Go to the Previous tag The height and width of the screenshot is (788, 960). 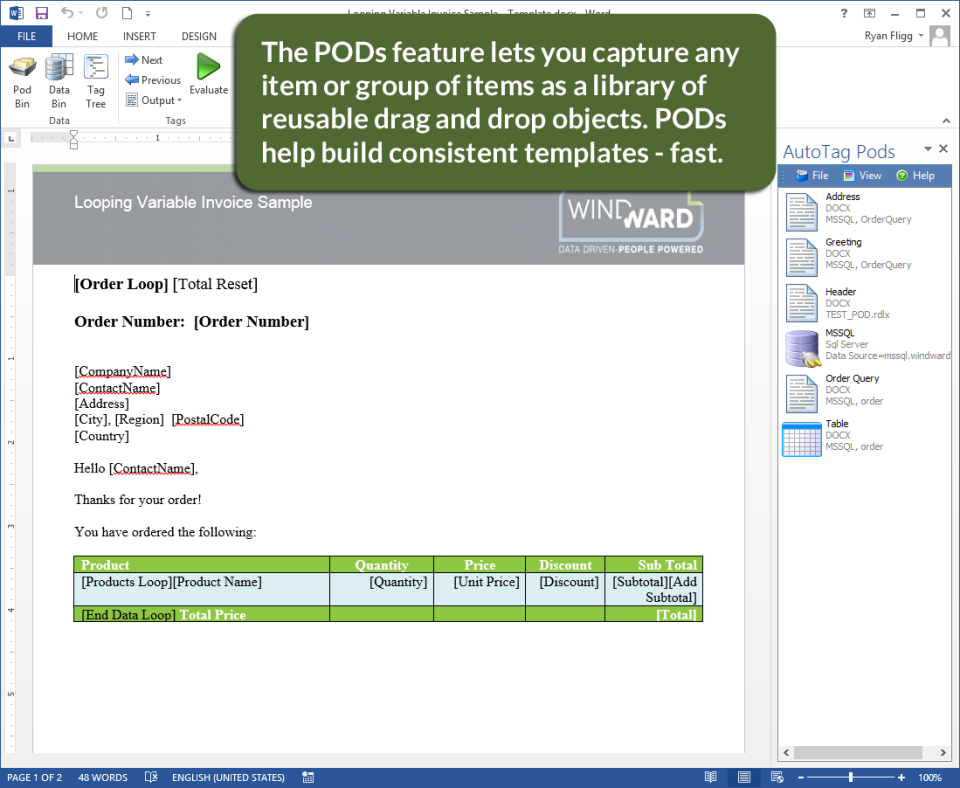[x=153, y=80]
